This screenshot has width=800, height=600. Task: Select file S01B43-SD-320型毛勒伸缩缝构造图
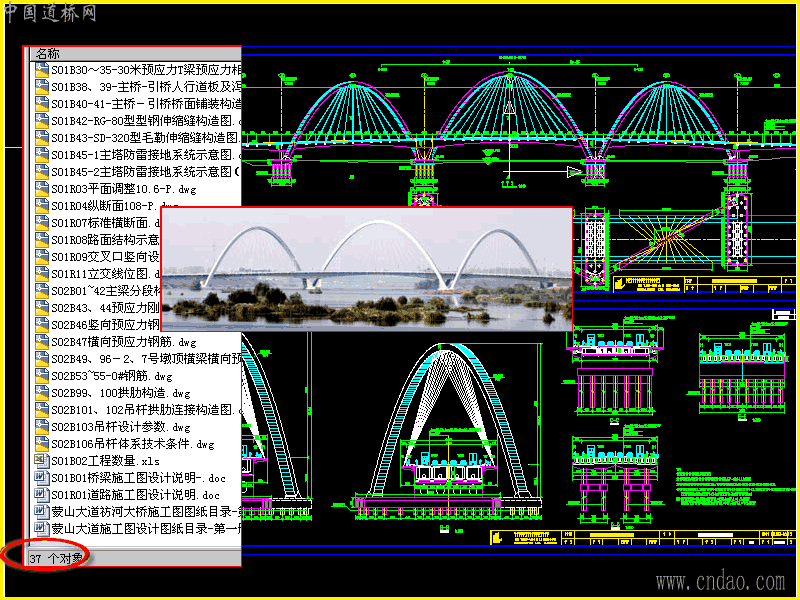[x=146, y=138]
